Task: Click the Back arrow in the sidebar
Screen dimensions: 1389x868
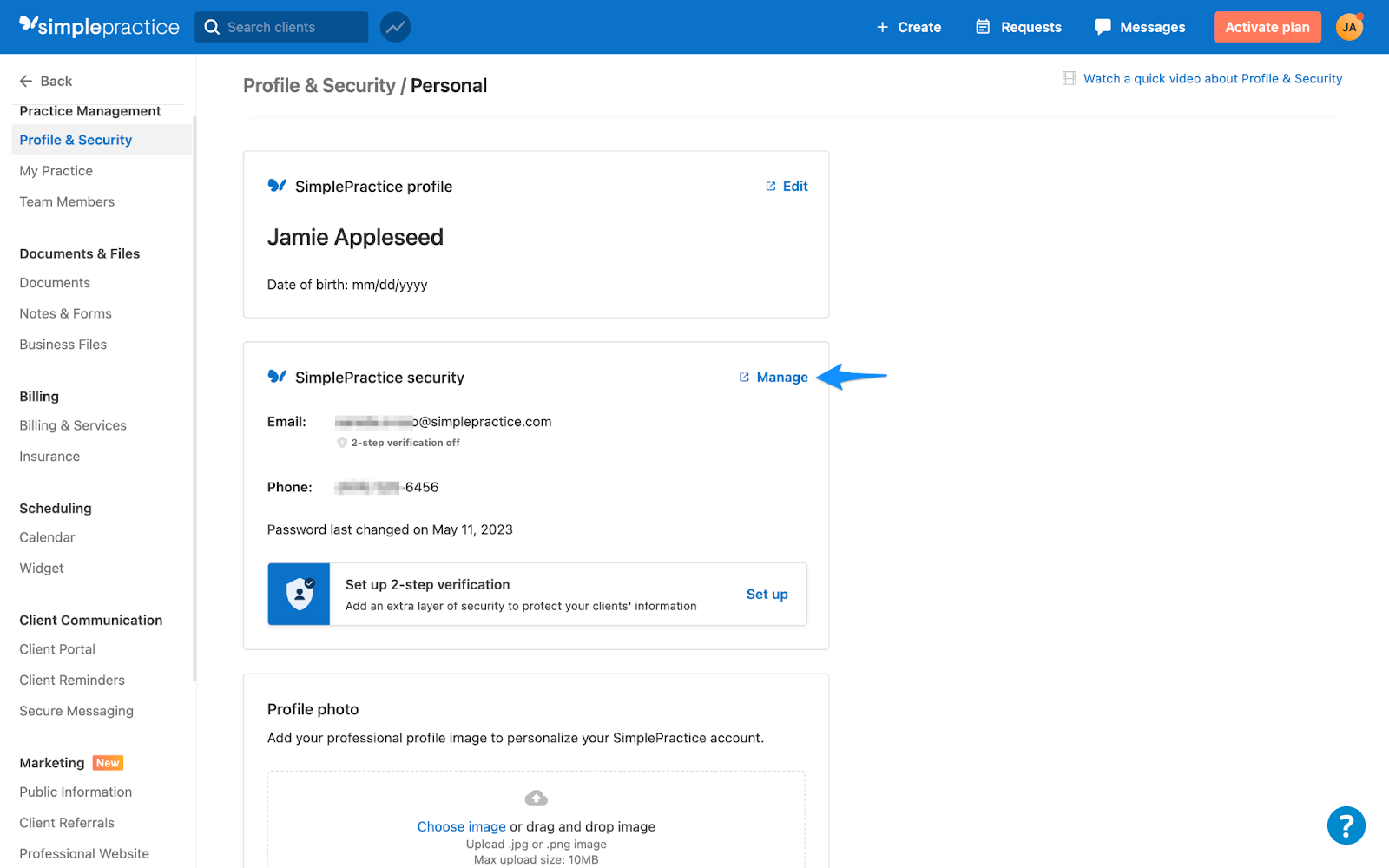Action: tap(26, 81)
